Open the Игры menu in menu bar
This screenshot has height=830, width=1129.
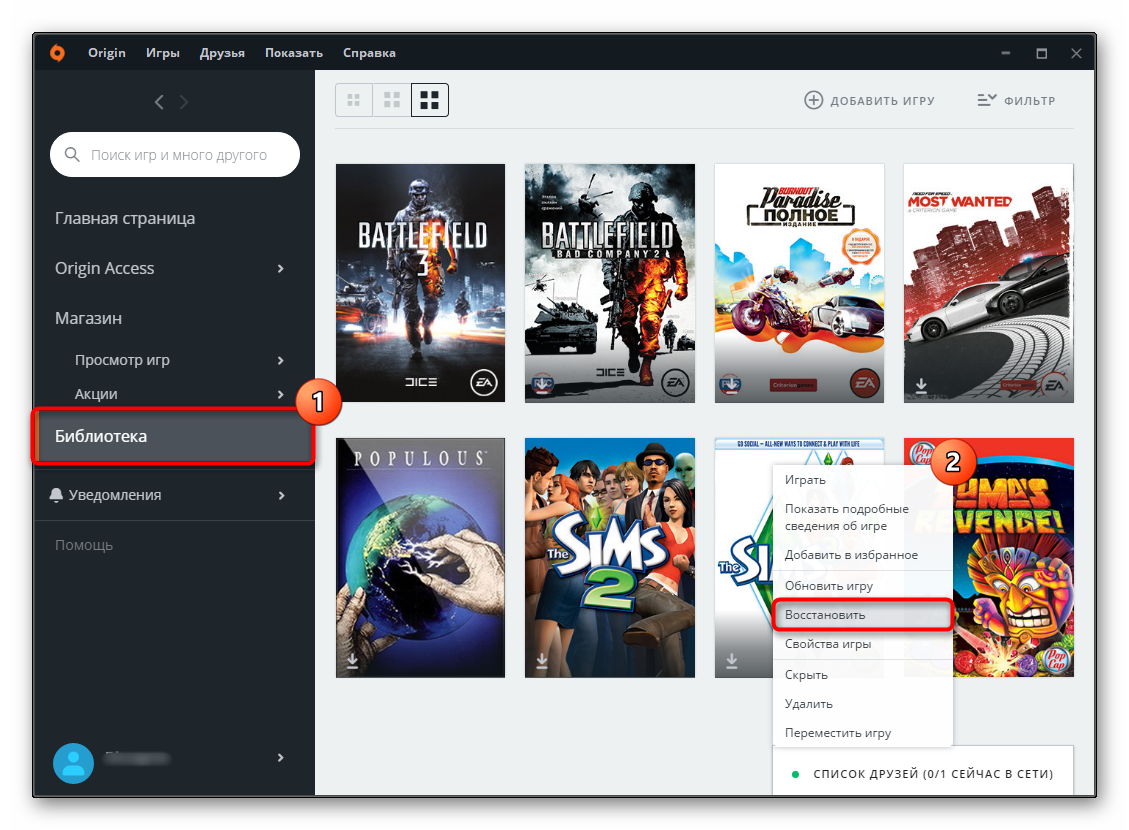pos(162,53)
